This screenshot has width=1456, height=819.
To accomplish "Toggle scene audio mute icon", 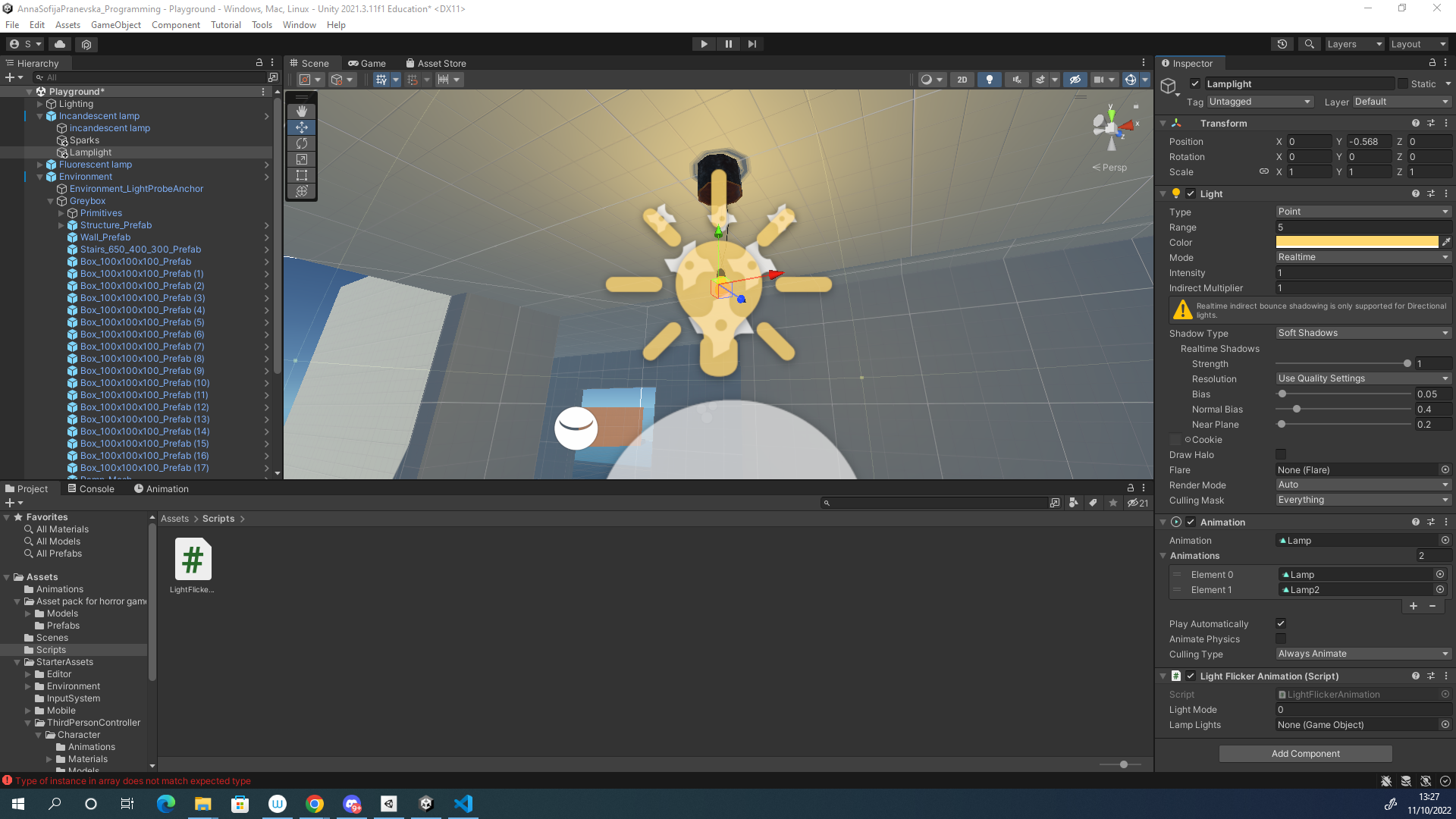I will click(1016, 80).
